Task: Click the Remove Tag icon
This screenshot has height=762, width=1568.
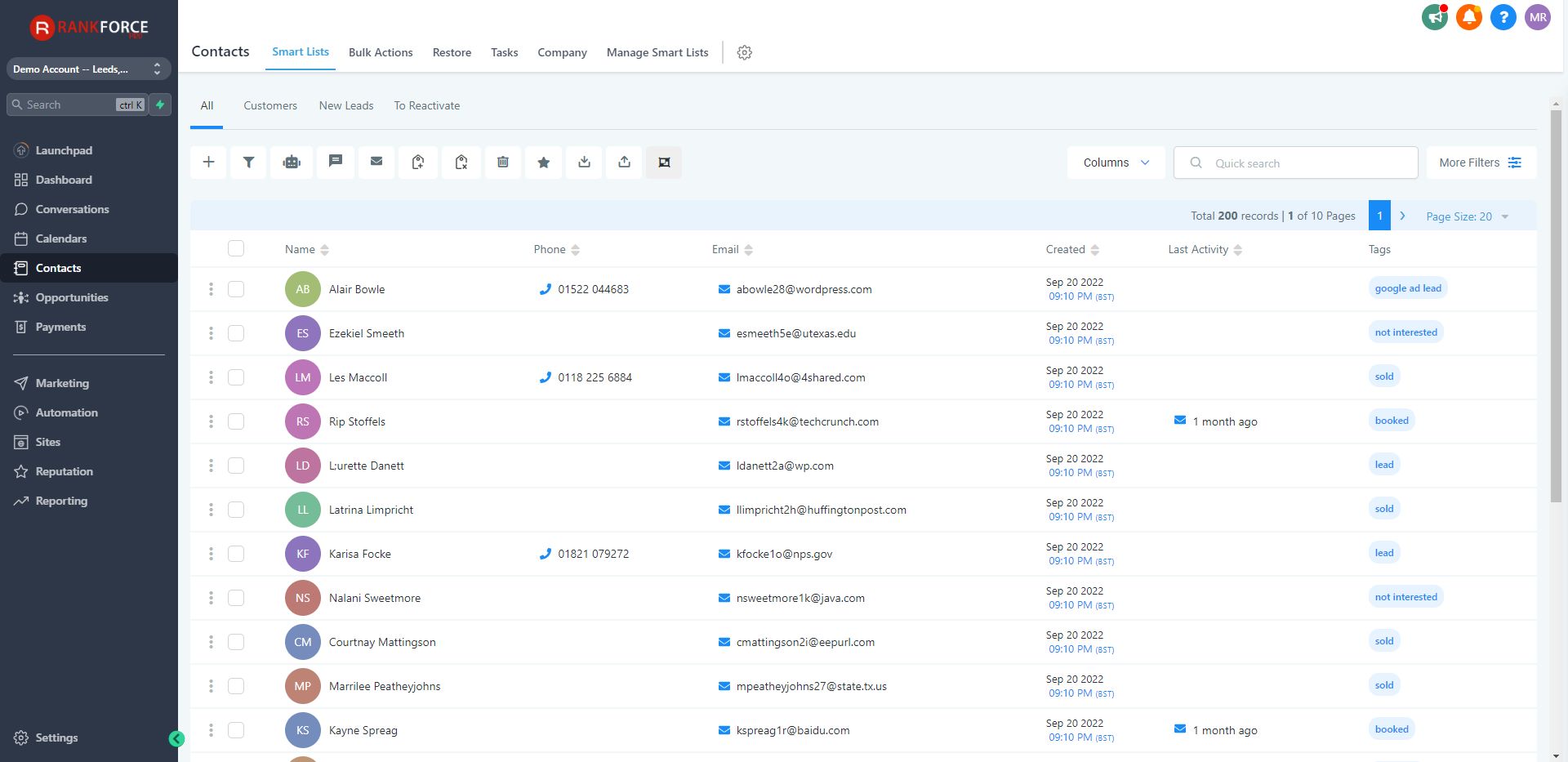Action: click(461, 163)
